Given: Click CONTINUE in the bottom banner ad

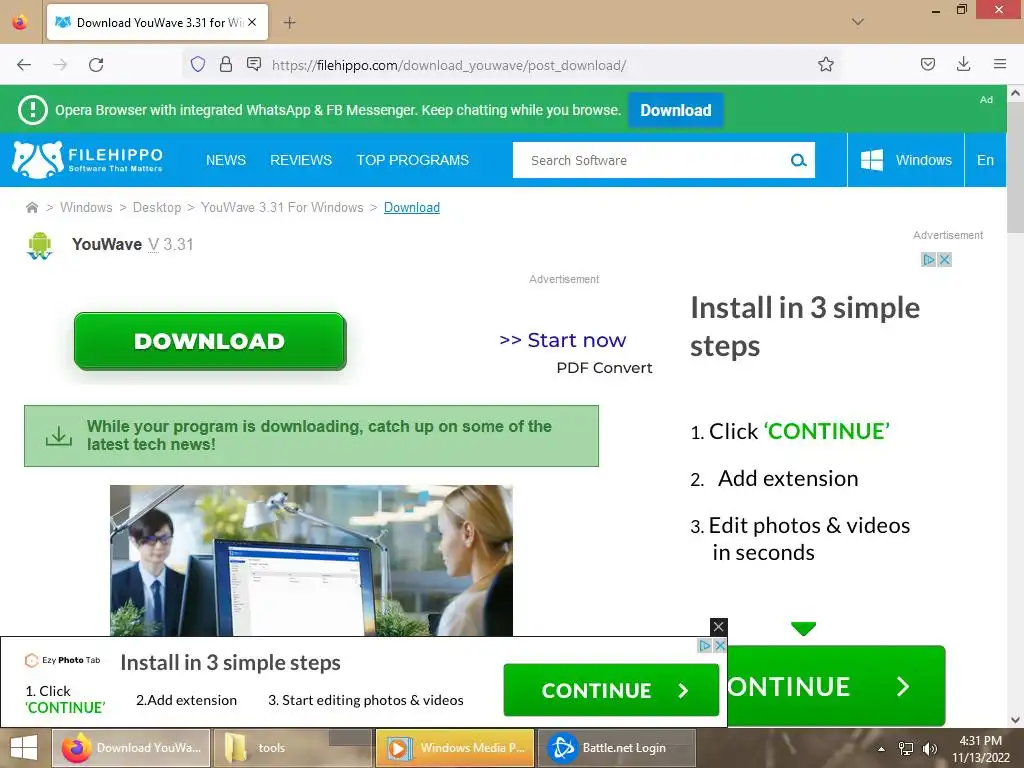Looking at the screenshot, I should click(x=611, y=690).
